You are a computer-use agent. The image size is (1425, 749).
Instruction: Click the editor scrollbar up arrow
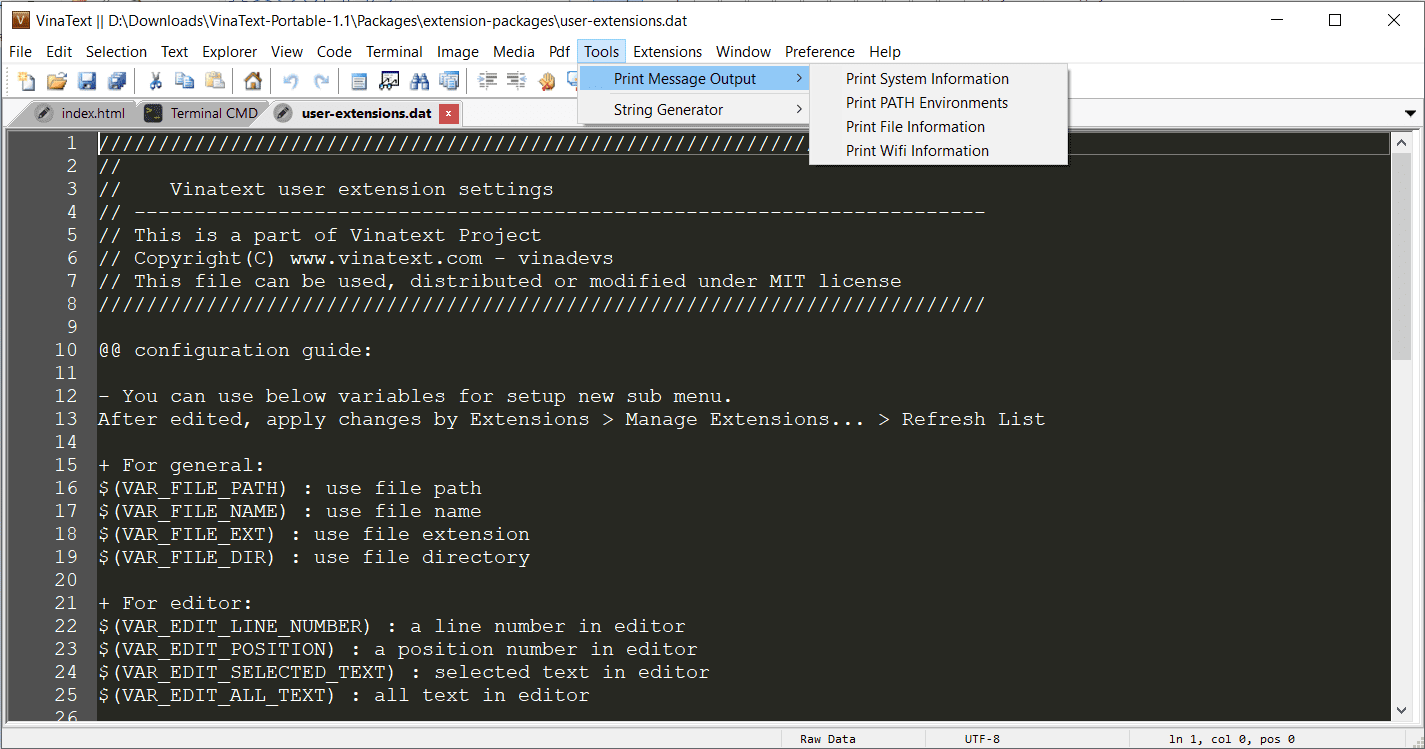1401,143
